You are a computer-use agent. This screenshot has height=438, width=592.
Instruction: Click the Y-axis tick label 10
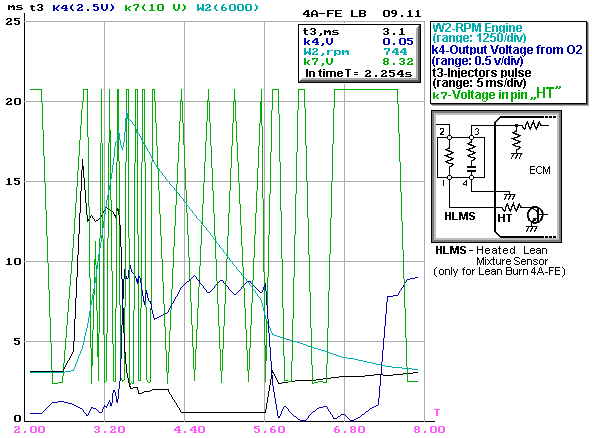tap(12, 261)
